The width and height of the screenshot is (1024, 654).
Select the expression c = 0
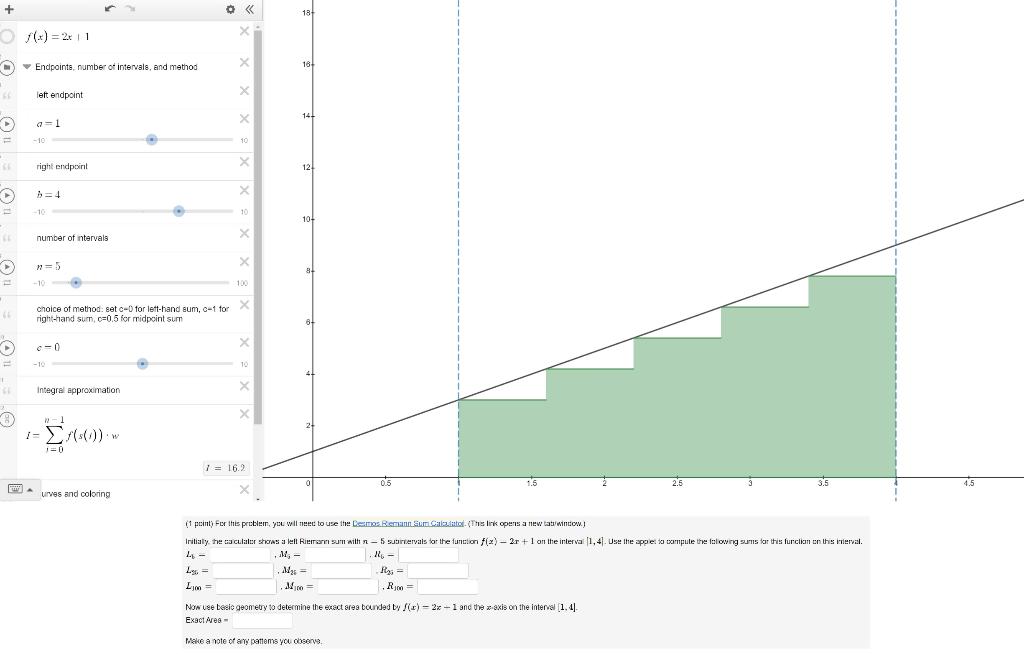coord(48,347)
